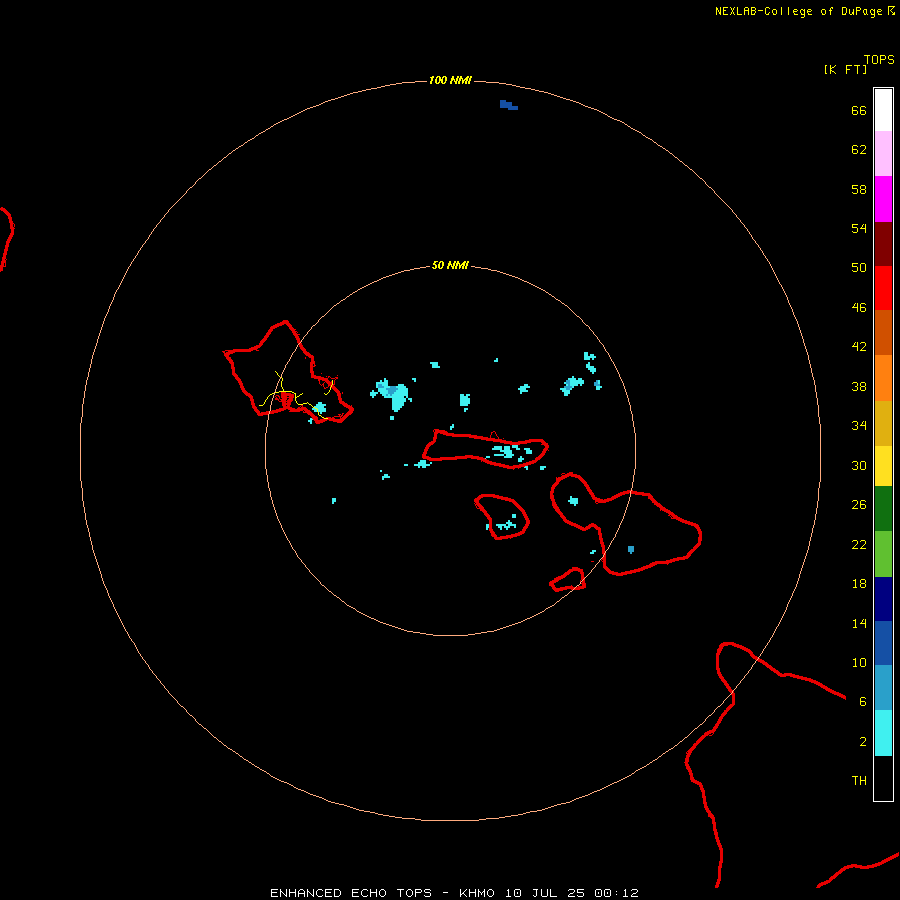
Task: Click the dark orange 42 color segment
Action: (x=883, y=332)
